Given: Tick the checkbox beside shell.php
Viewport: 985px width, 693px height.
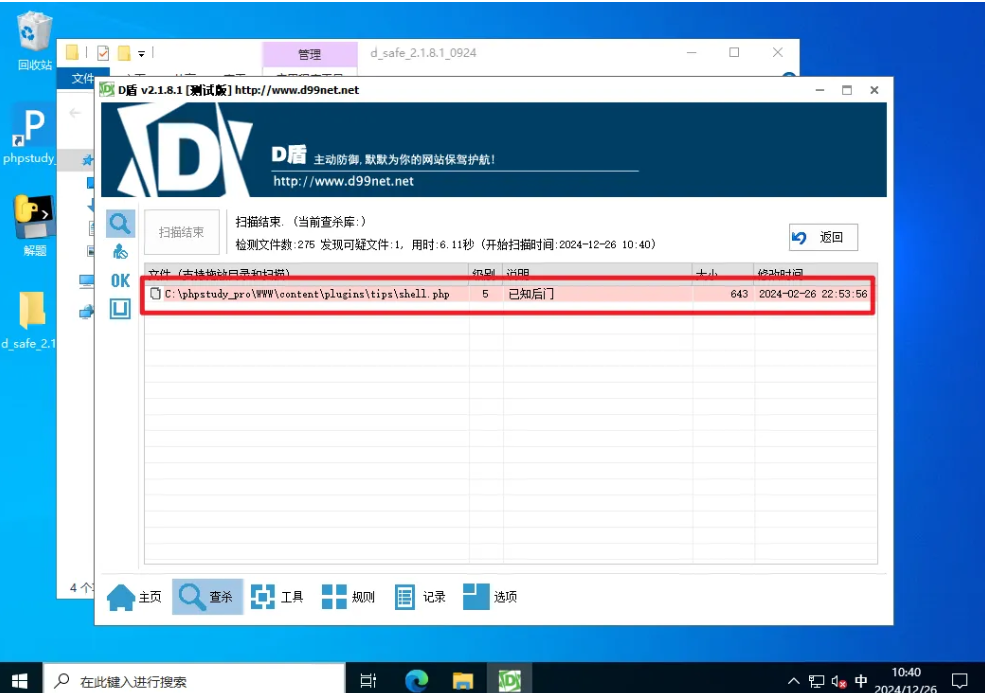Looking at the screenshot, I should click(x=155, y=293).
